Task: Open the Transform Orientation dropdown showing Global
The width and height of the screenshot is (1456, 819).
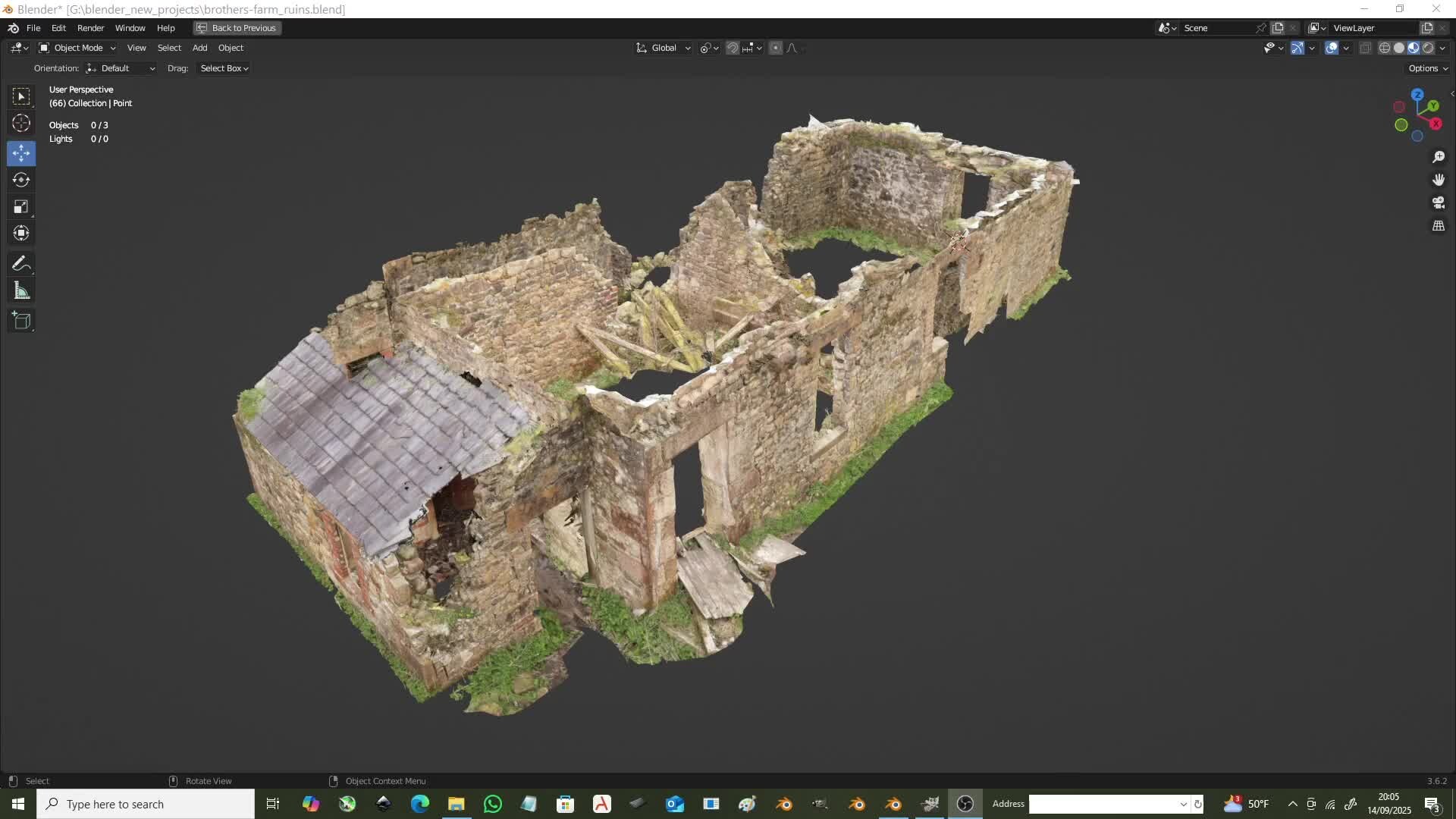Action: coord(663,48)
